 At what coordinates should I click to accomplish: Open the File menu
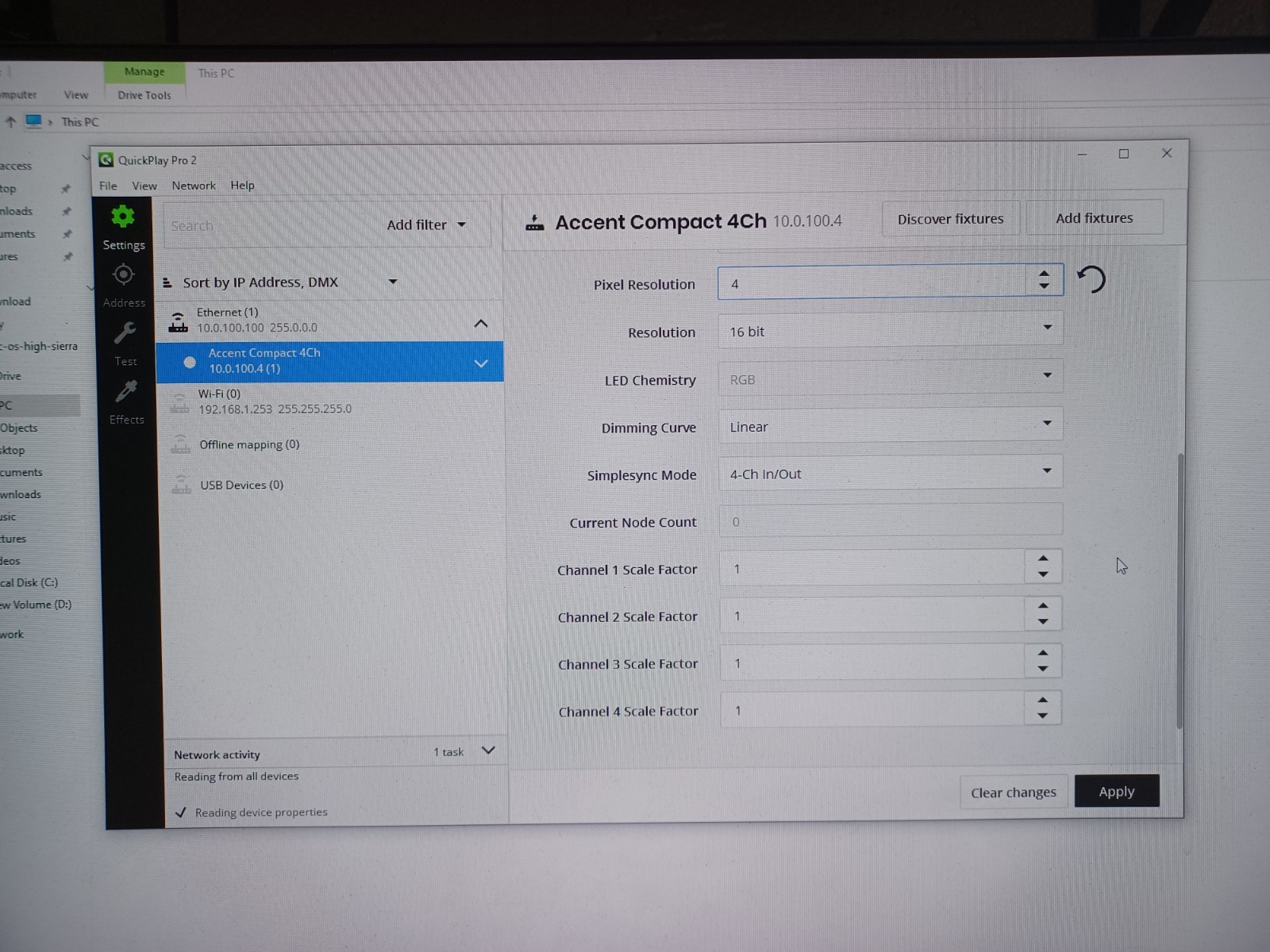(108, 186)
